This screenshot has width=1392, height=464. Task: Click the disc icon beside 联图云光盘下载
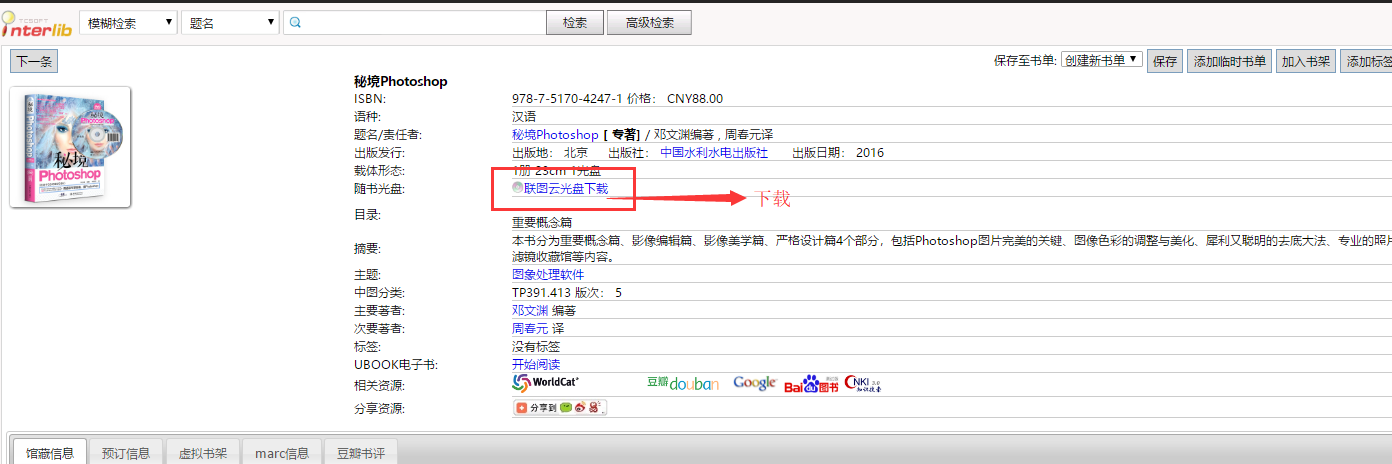click(517, 188)
